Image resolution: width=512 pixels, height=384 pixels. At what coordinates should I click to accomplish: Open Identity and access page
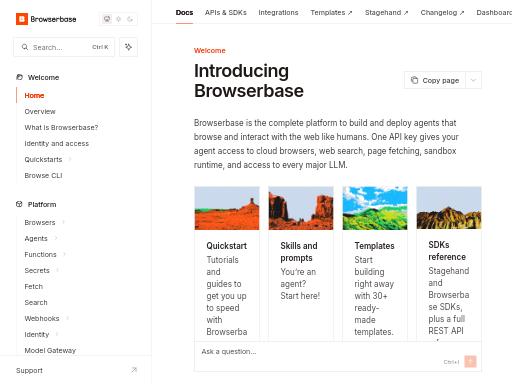point(57,144)
